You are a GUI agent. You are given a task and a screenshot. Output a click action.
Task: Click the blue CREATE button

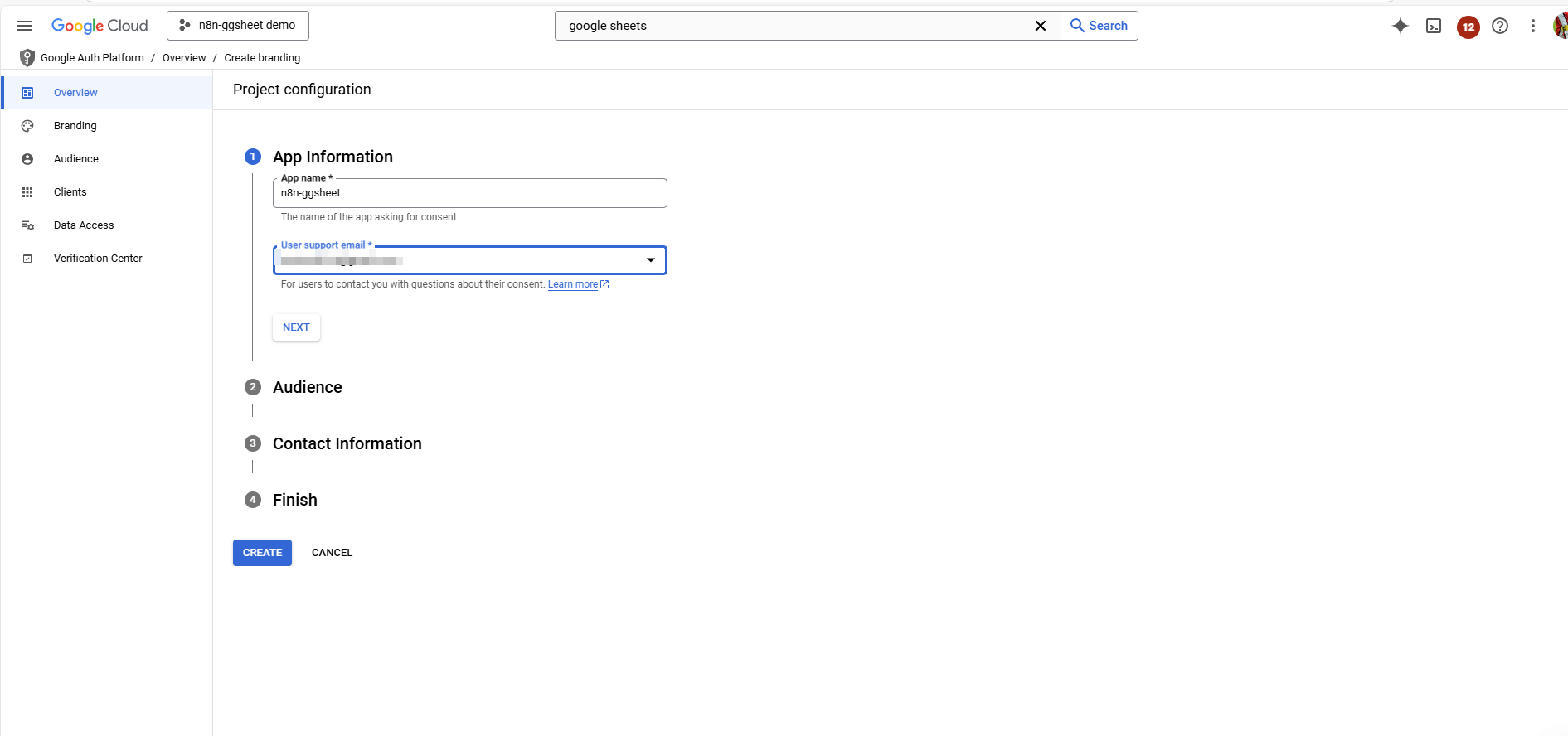(x=262, y=553)
